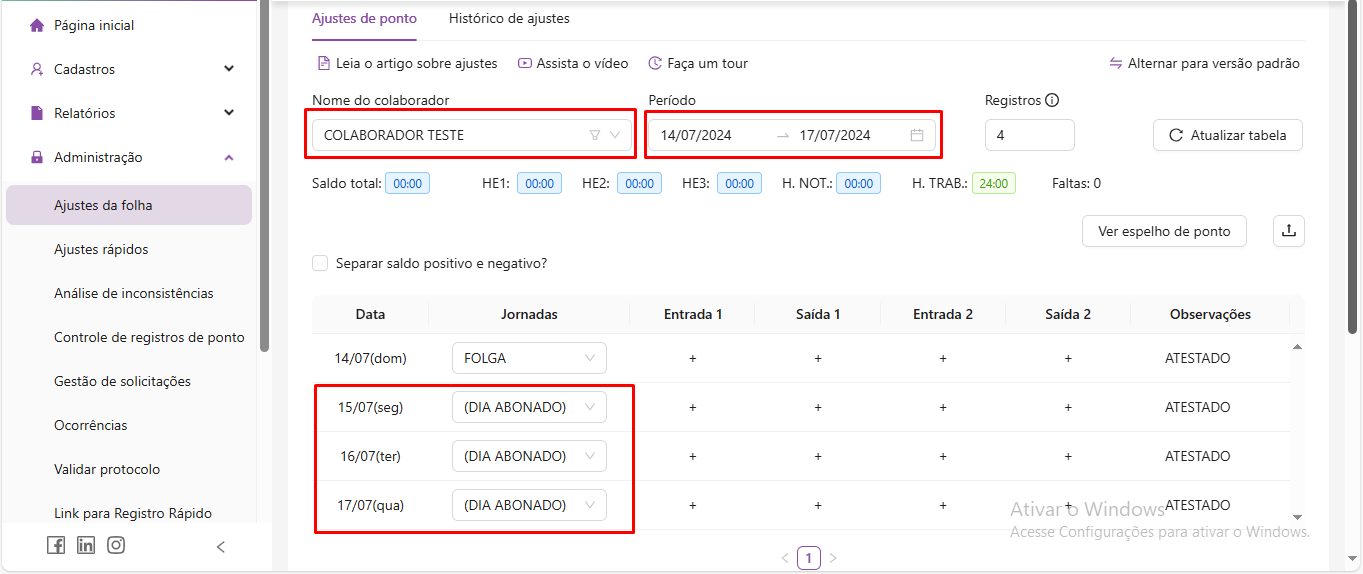The width and height of the screenshot is (1363, 574).
Task: Open the FOLGA jornada dropdown for 14/07
Action: click(529, 358)
